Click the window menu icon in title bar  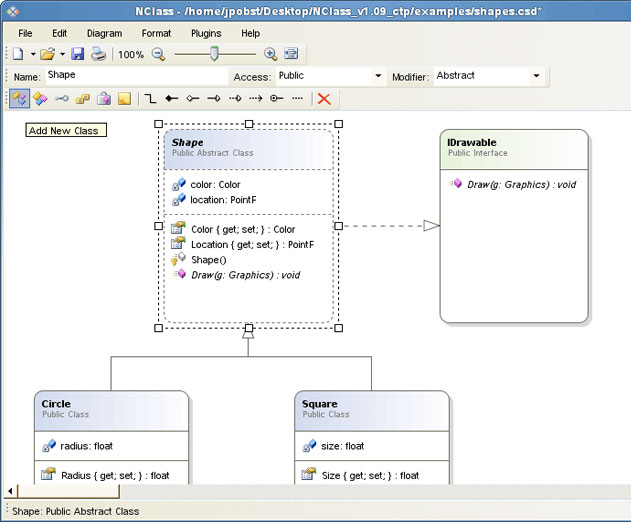pyautogui.click(x=12, y=11)
